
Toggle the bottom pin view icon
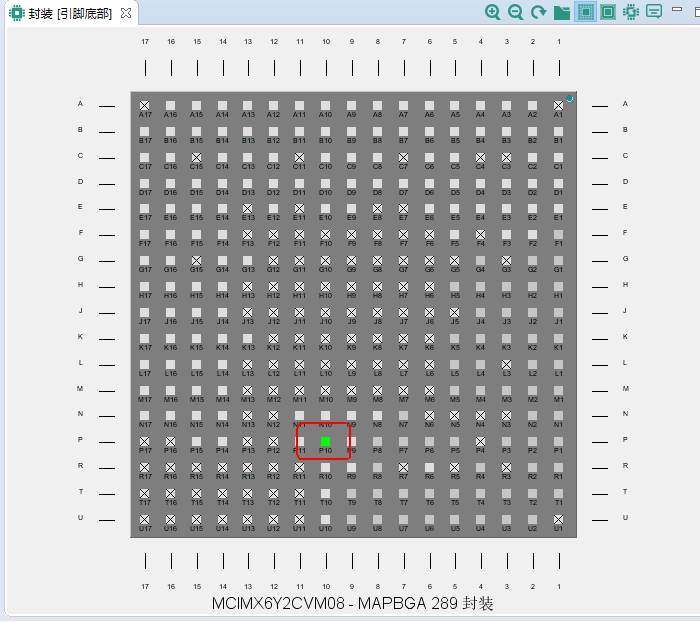click(x=586, y=12)
